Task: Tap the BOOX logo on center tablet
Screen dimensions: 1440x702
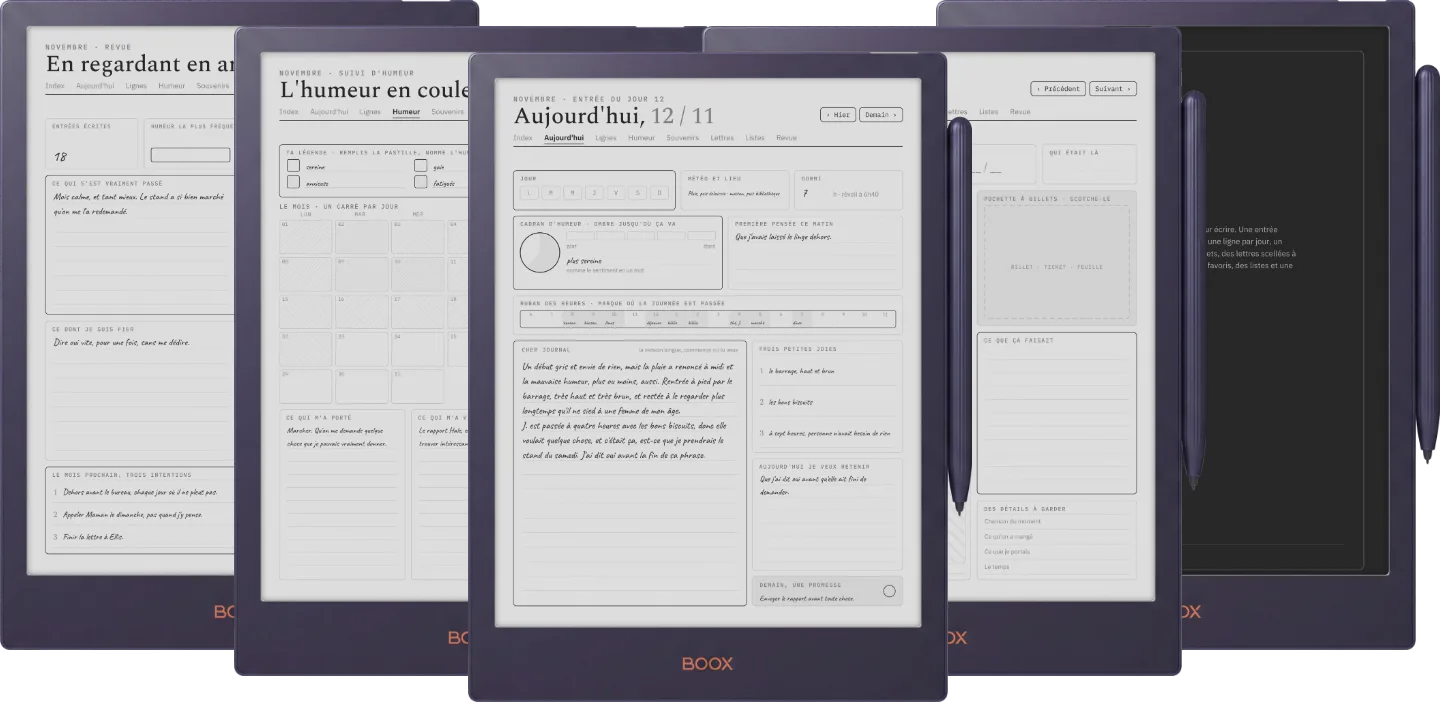Action: 708,664
